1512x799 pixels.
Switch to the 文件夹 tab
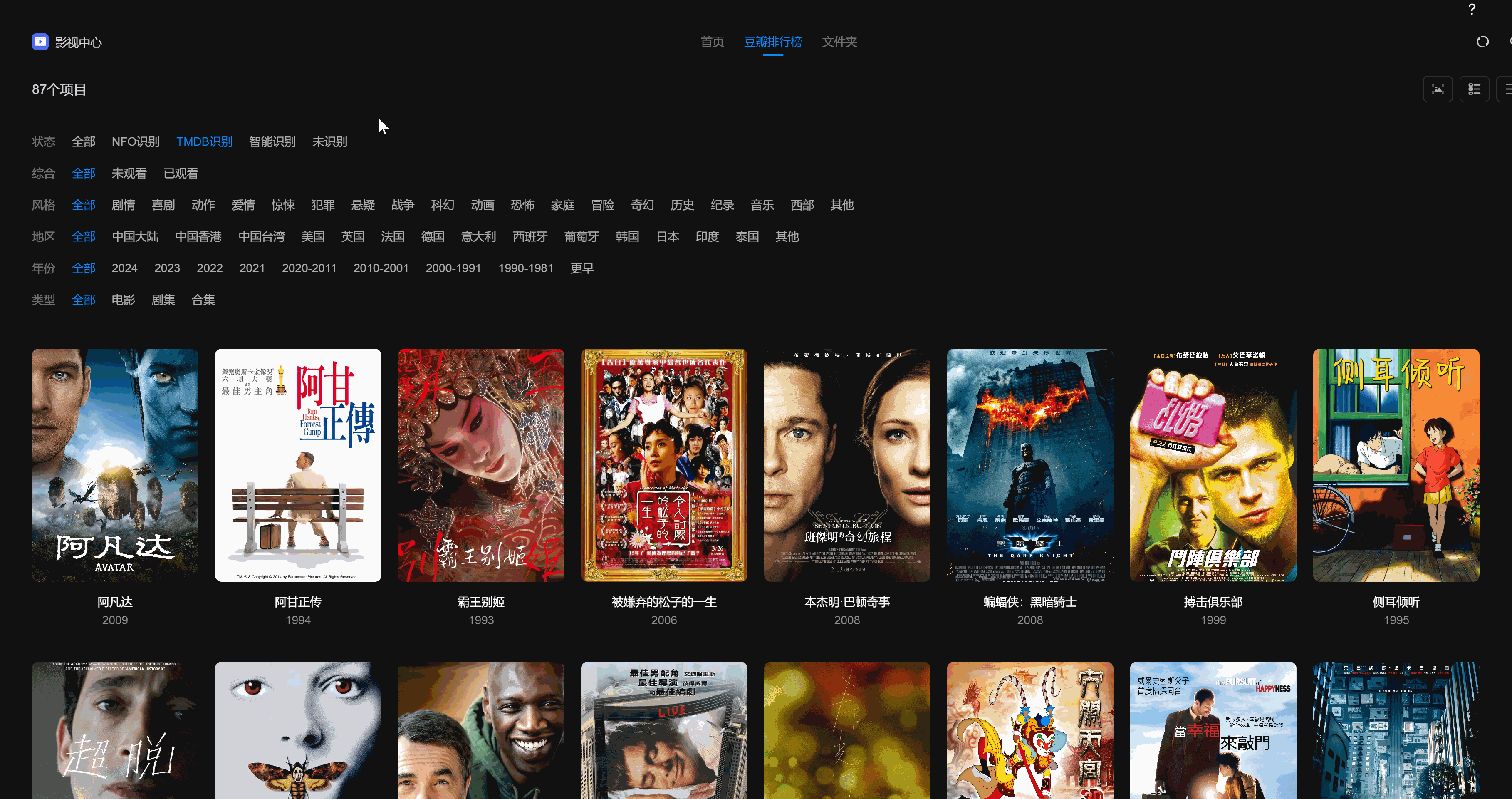pos(839,42)
